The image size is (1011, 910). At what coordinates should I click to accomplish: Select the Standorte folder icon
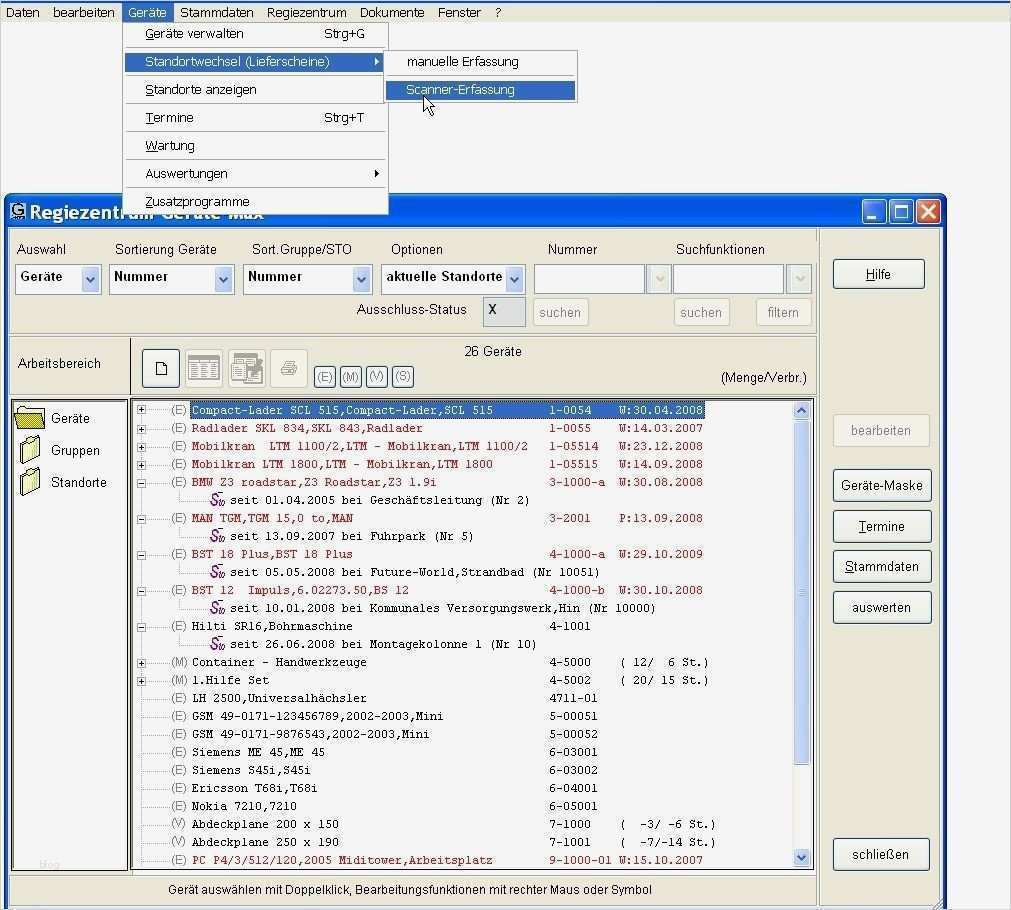[30, 482]
